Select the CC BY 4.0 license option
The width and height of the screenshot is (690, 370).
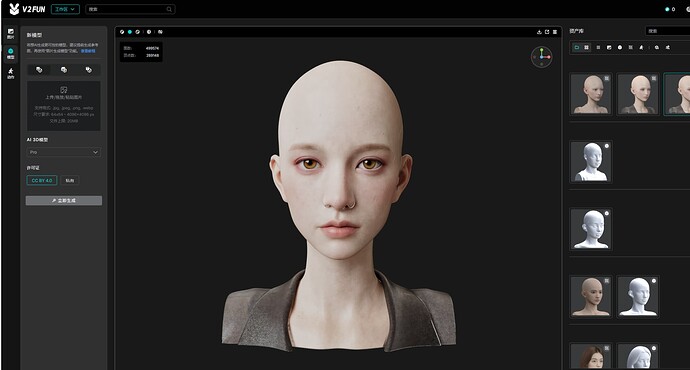click(42, 180)
